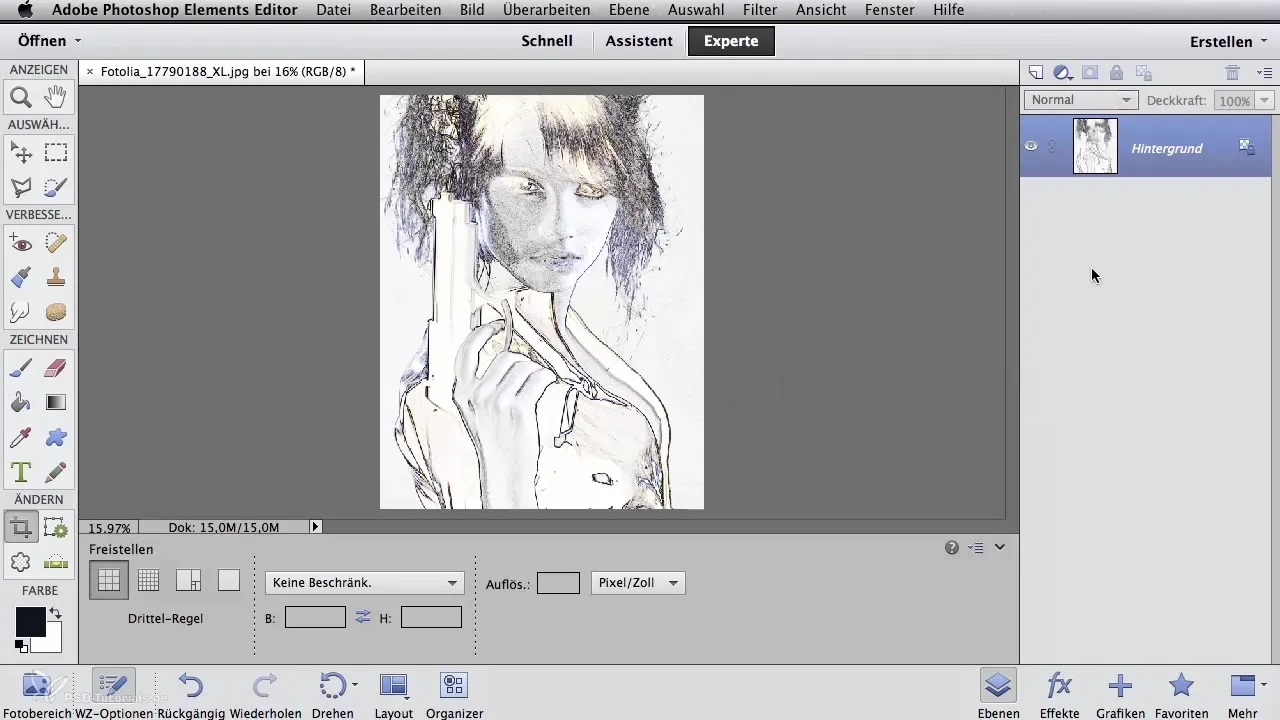Select the Text tool
1280x720 pixels.
pyautogui.click(x=21, y=471)
